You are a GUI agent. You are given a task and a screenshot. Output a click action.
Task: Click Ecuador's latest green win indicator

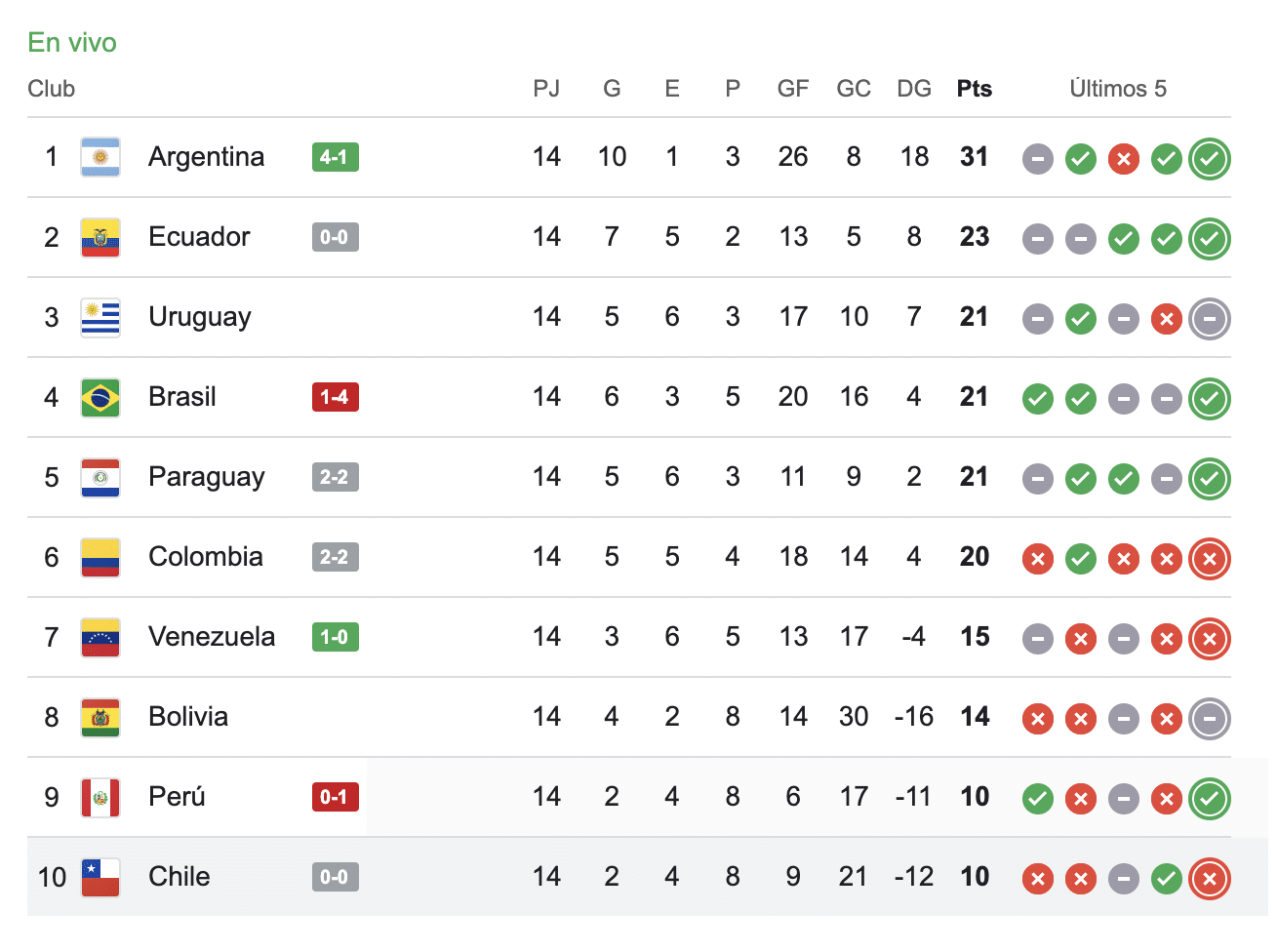(1210, 238)
